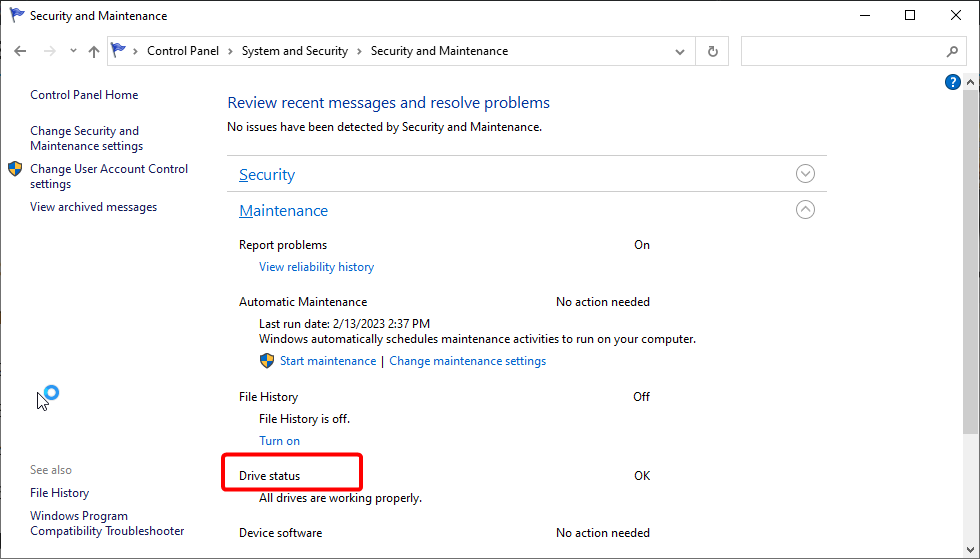
Task: Maximize the Security and Maintenance window
Action: tap(910, 16)
